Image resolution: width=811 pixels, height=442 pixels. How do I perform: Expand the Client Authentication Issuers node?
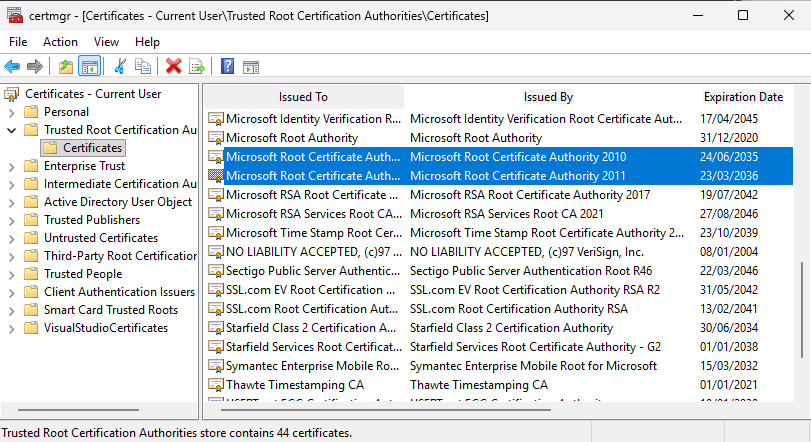pos(11,293)
